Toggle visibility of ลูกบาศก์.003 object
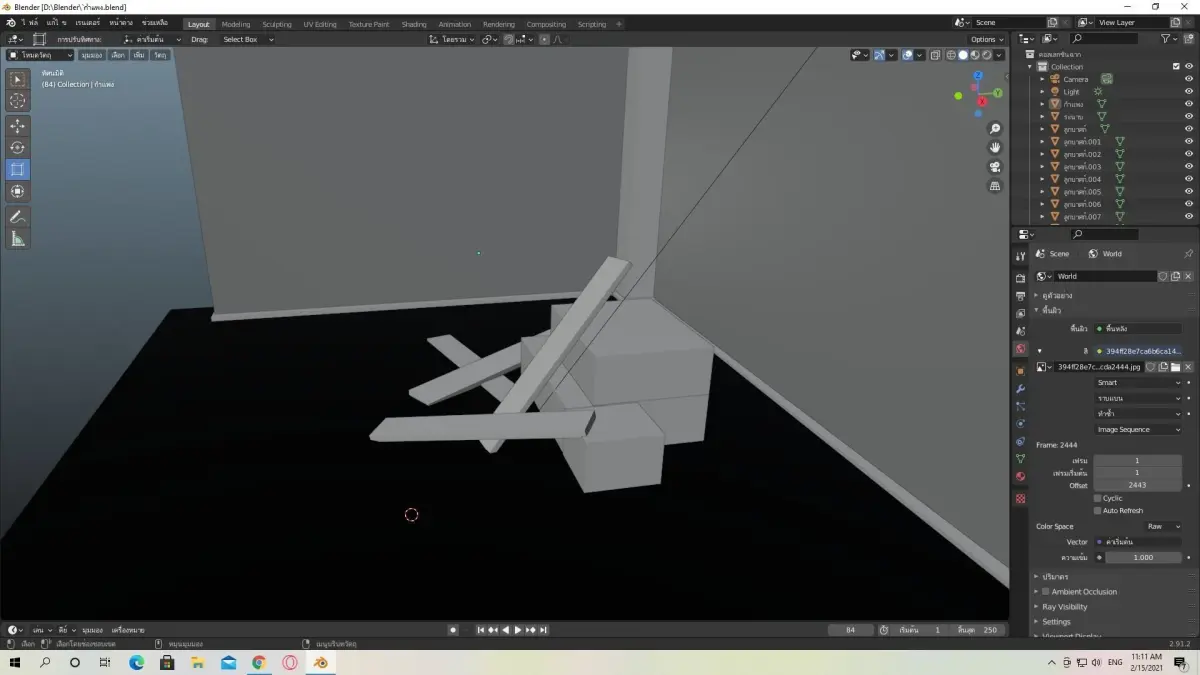This screenshot has height=675, width=1200. (x=1188, y=166)
